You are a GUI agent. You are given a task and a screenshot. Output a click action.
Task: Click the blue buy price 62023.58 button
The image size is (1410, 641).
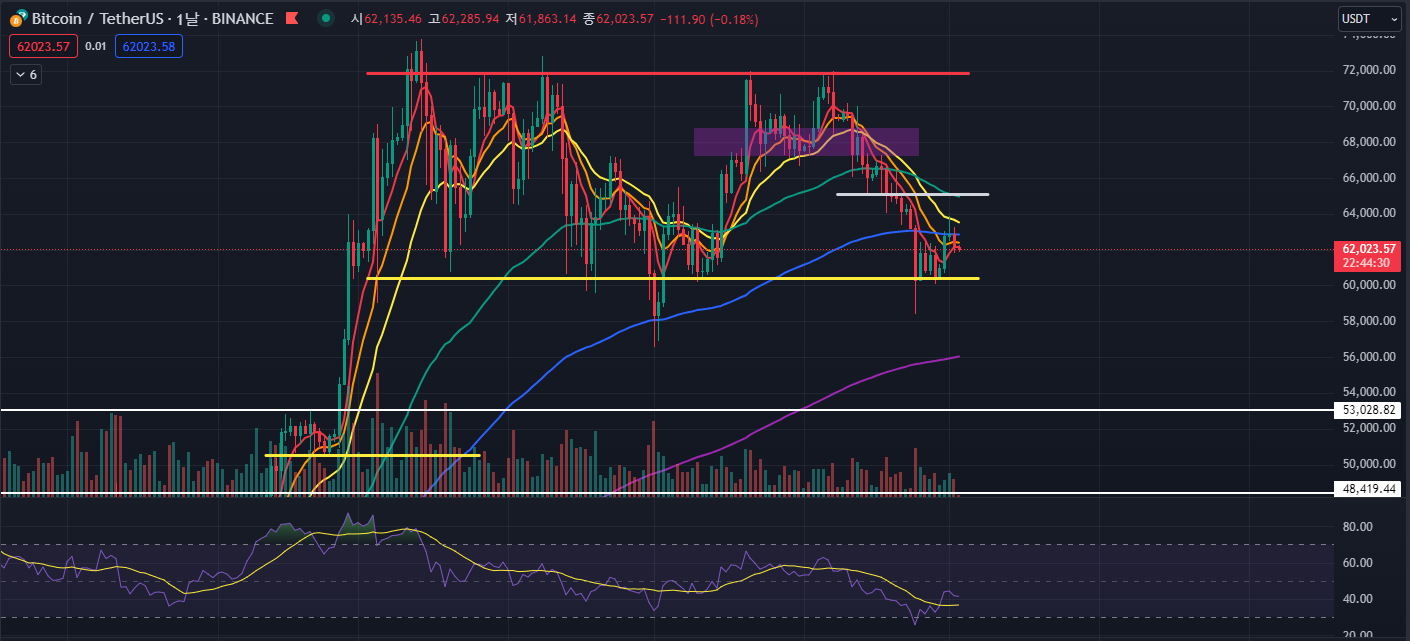148,46
